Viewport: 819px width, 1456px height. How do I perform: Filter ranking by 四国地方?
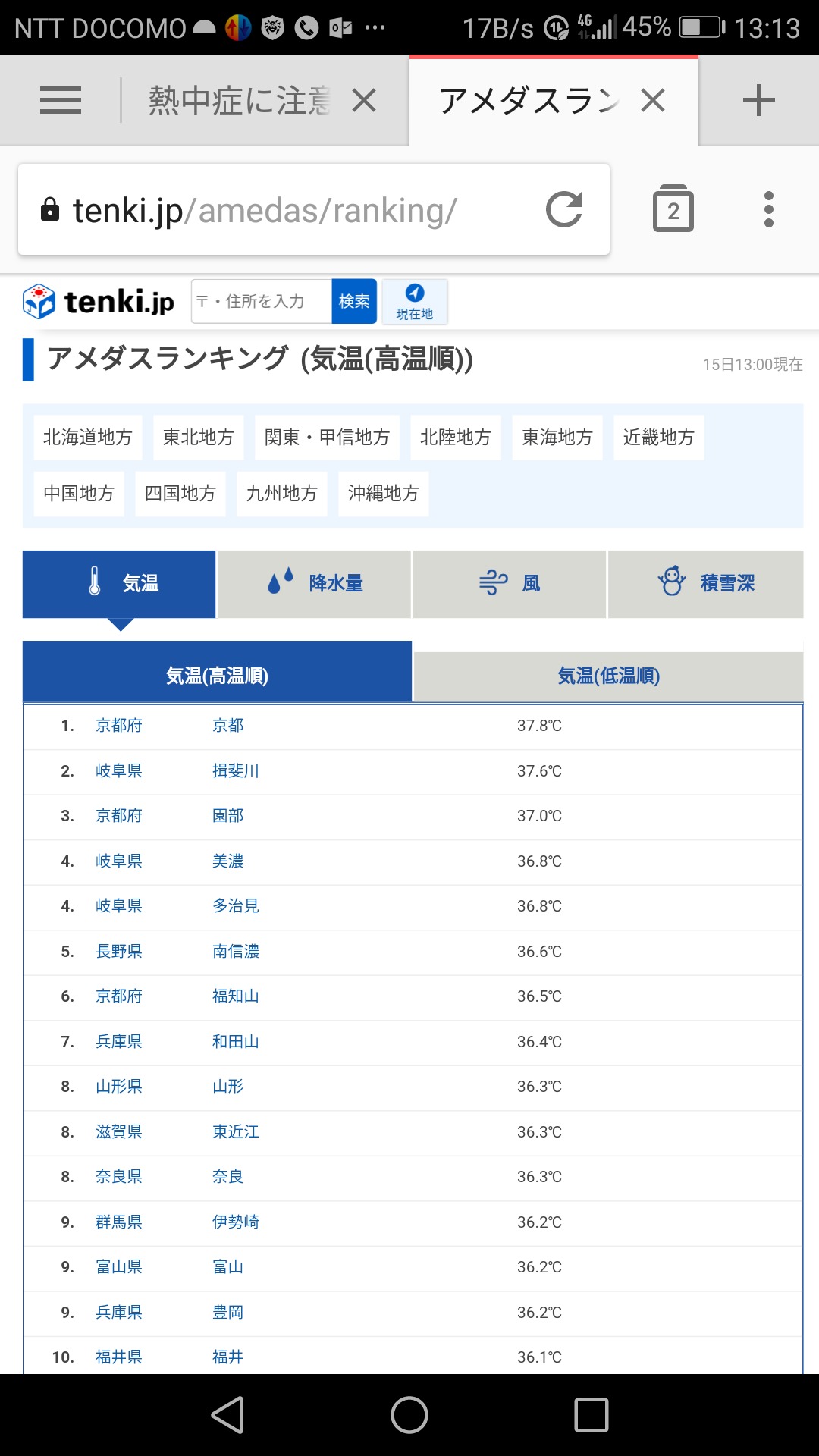click(x=180, y=494)
